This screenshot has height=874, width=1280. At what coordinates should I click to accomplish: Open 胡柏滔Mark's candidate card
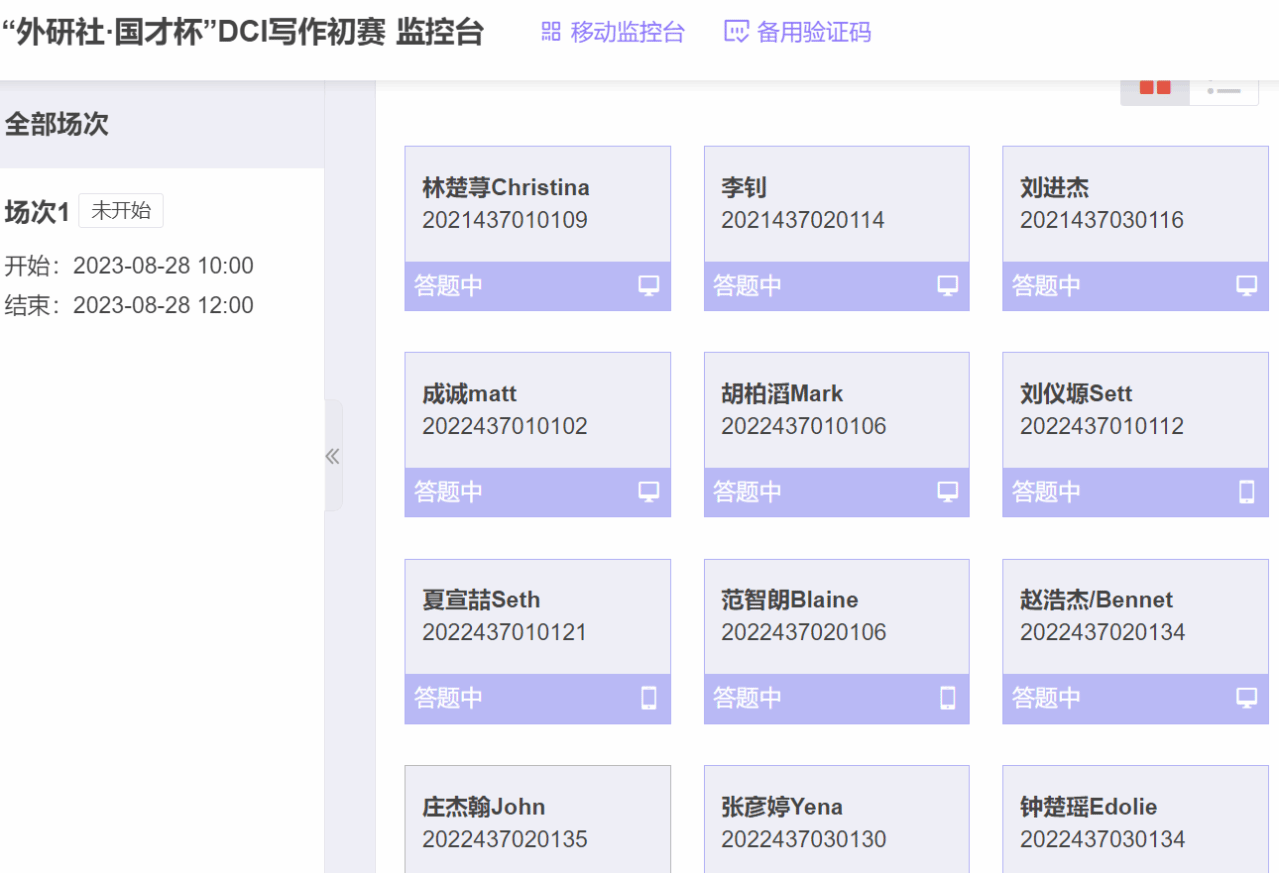click(x=836, y=410)
